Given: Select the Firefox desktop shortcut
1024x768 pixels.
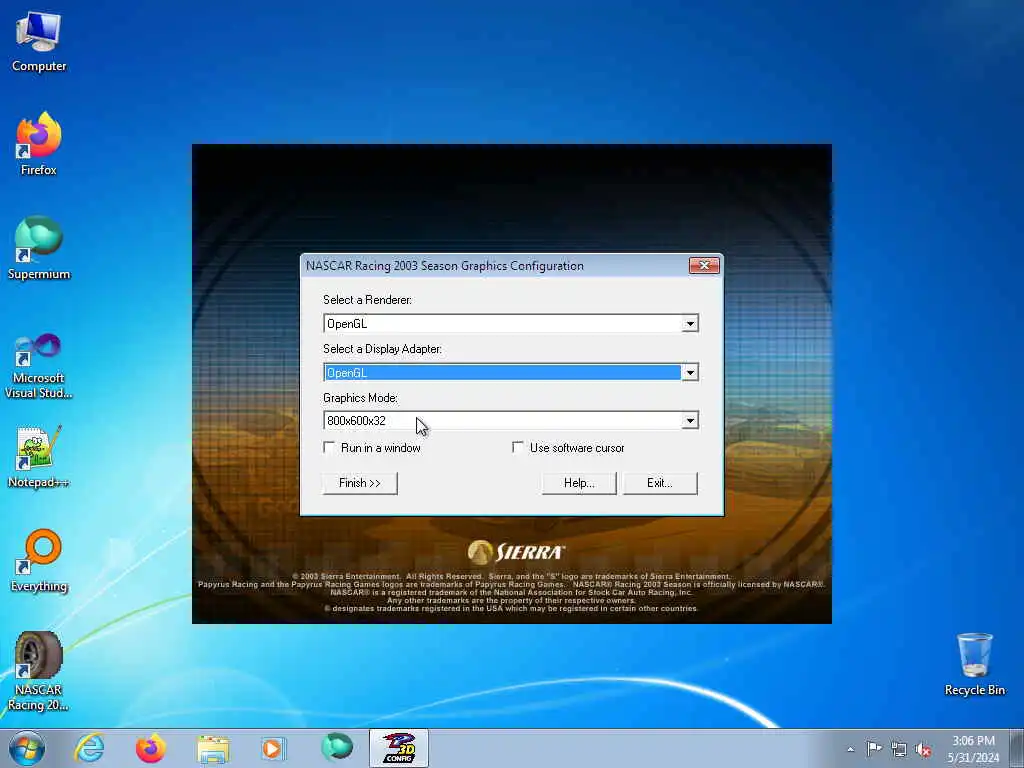Looking at the screenshot, I should pyautogui.click(x=39, y=144).
